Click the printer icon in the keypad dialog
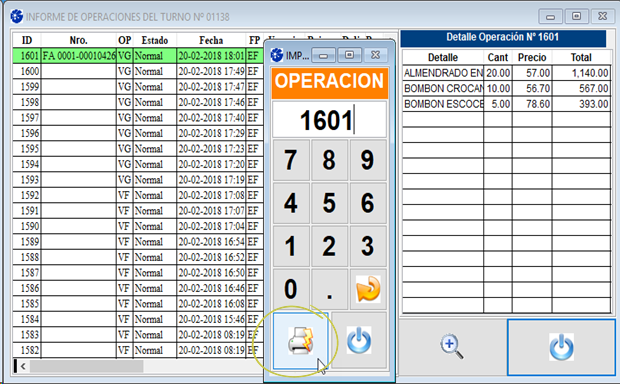The image size is (620, 384). coord(301,340)
